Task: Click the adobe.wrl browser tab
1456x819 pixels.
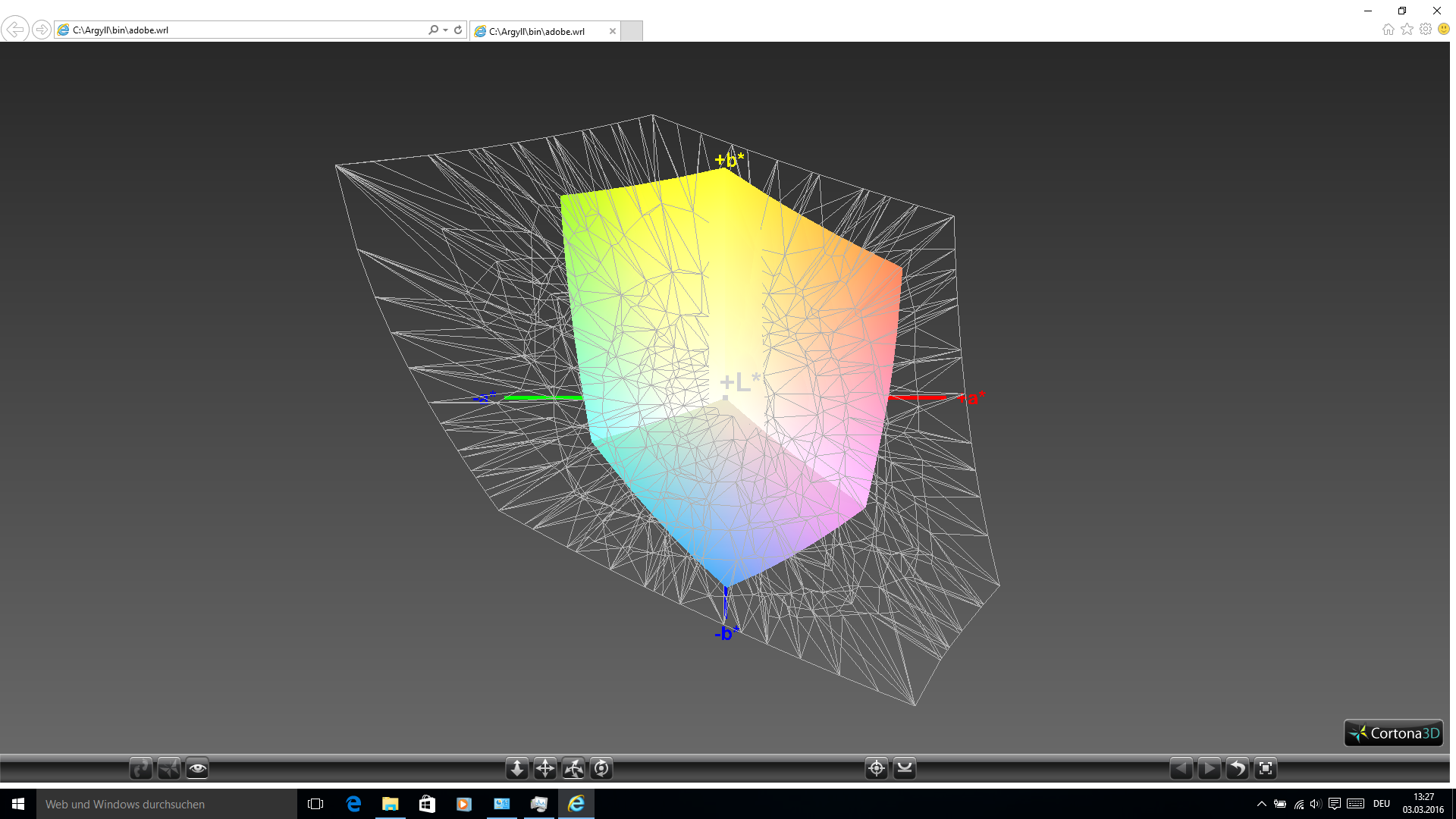Action: (x=536, y=31)
